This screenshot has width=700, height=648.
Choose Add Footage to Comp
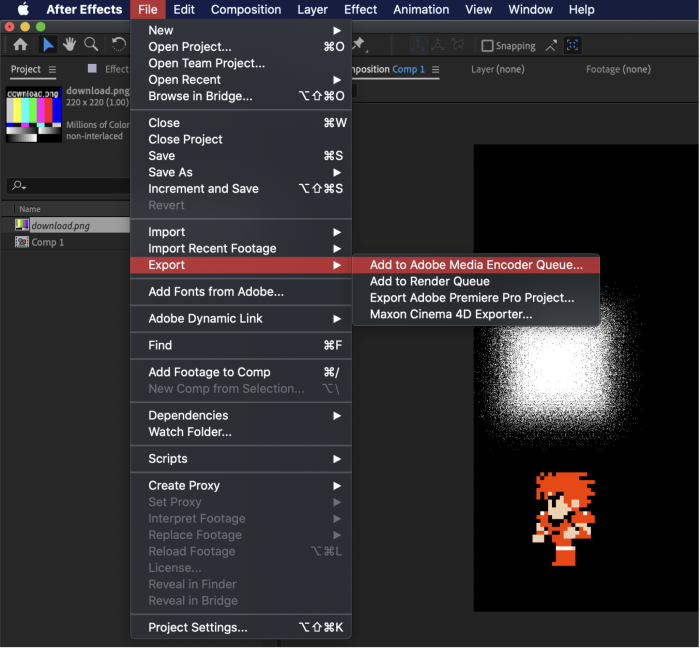tap(241, 372)
